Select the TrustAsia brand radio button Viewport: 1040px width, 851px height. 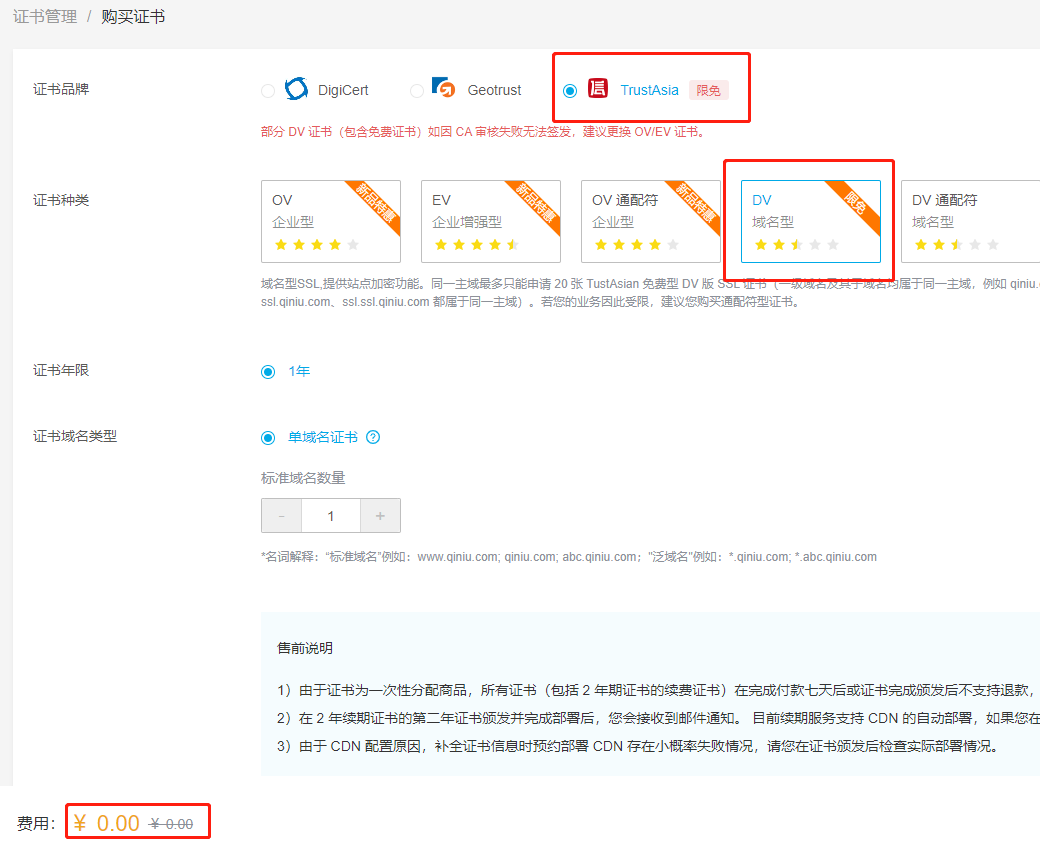click(570, 91)
